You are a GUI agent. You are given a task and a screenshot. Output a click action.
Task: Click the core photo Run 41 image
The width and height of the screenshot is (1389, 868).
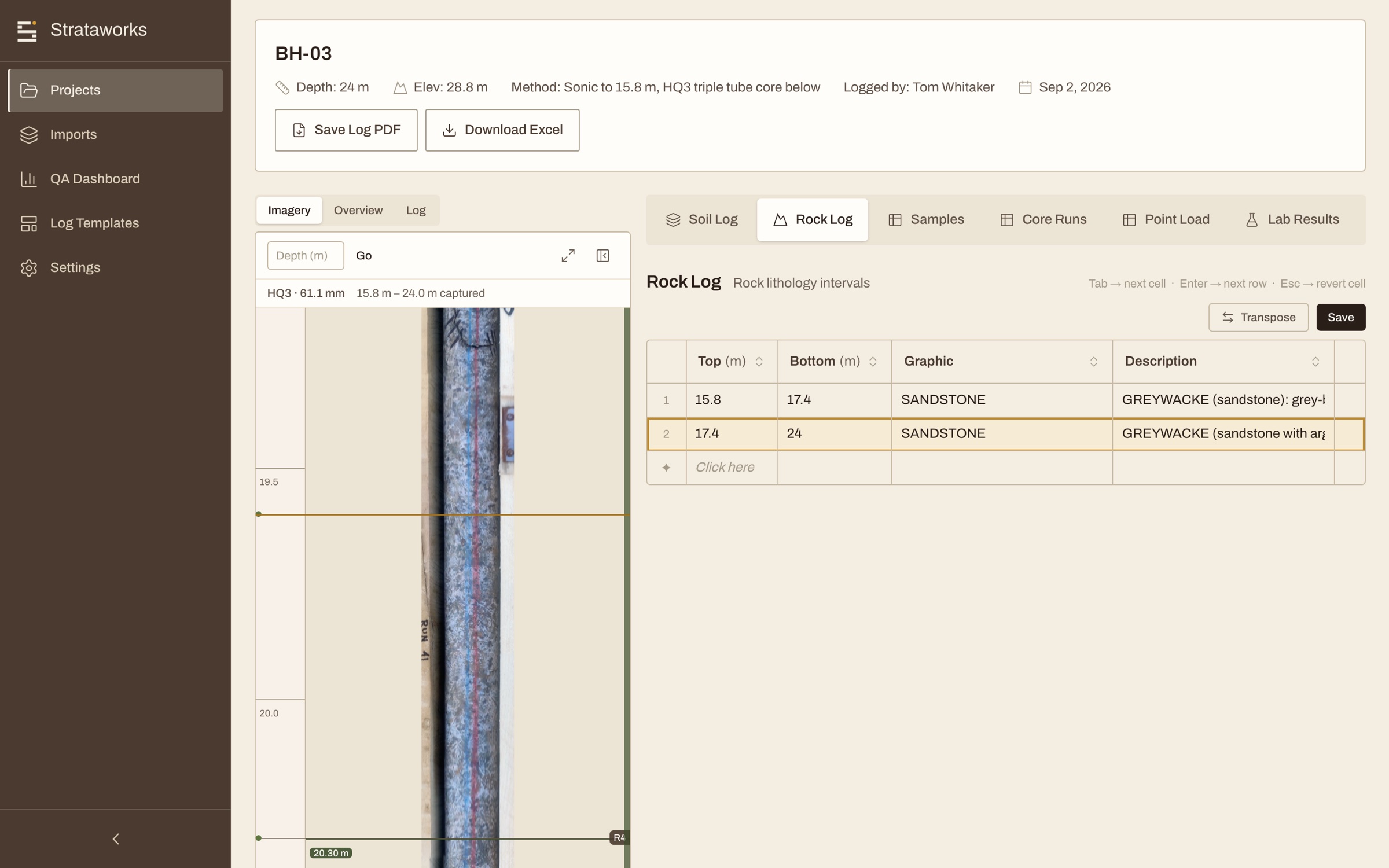coord(466,587)
